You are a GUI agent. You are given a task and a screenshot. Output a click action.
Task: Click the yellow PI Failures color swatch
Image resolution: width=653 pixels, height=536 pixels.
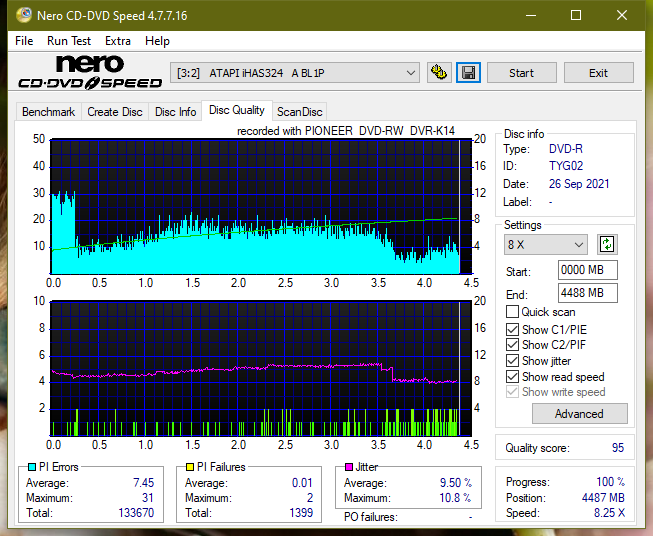190,467
